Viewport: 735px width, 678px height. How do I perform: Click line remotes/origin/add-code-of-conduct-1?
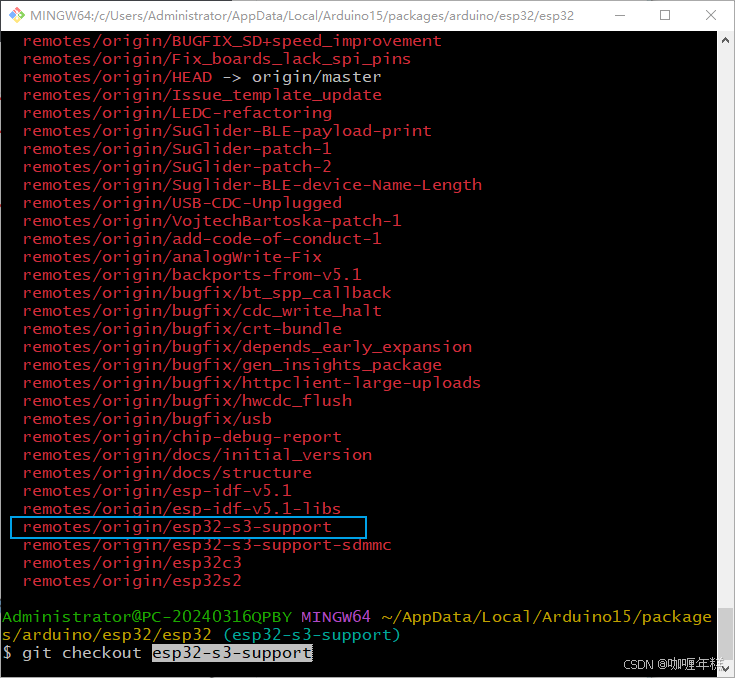click(x=202, y=239)
